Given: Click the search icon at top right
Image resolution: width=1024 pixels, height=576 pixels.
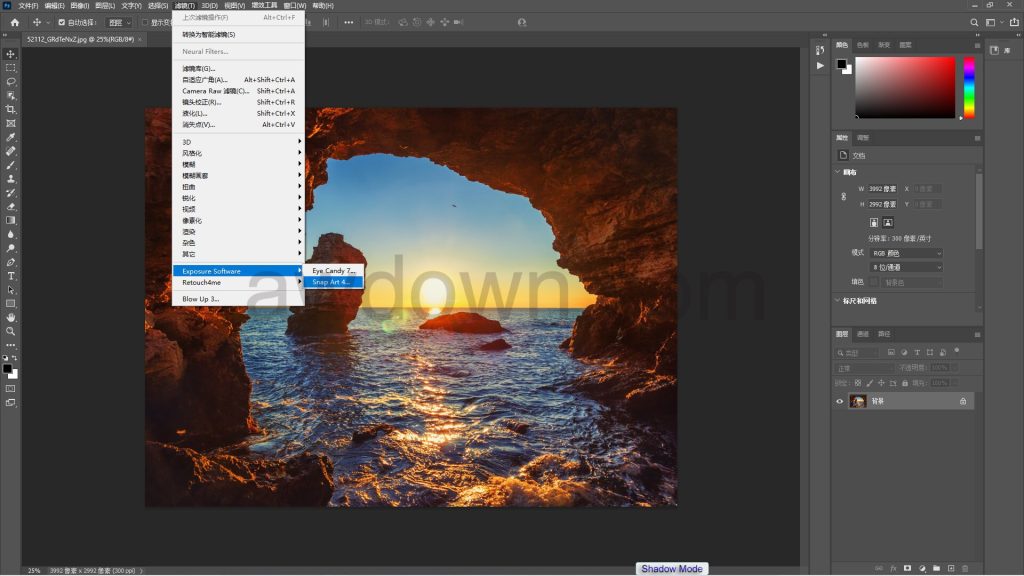Looking at the screenshot, I should 974,22.
